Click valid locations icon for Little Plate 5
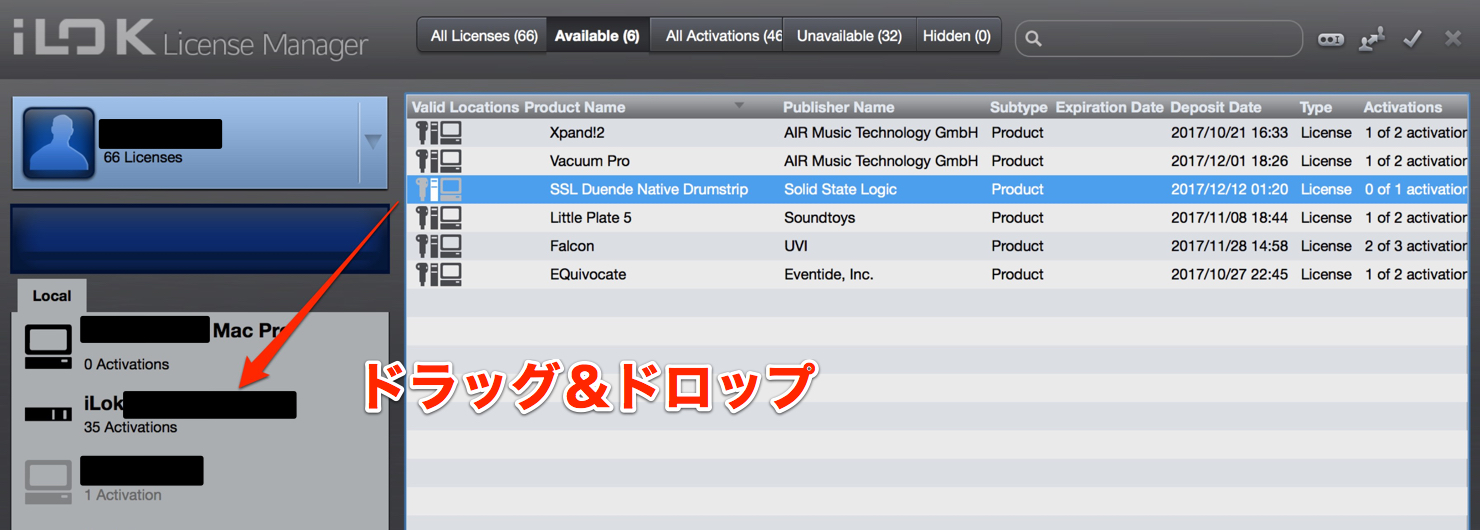1480x530 pixels. 439,218
